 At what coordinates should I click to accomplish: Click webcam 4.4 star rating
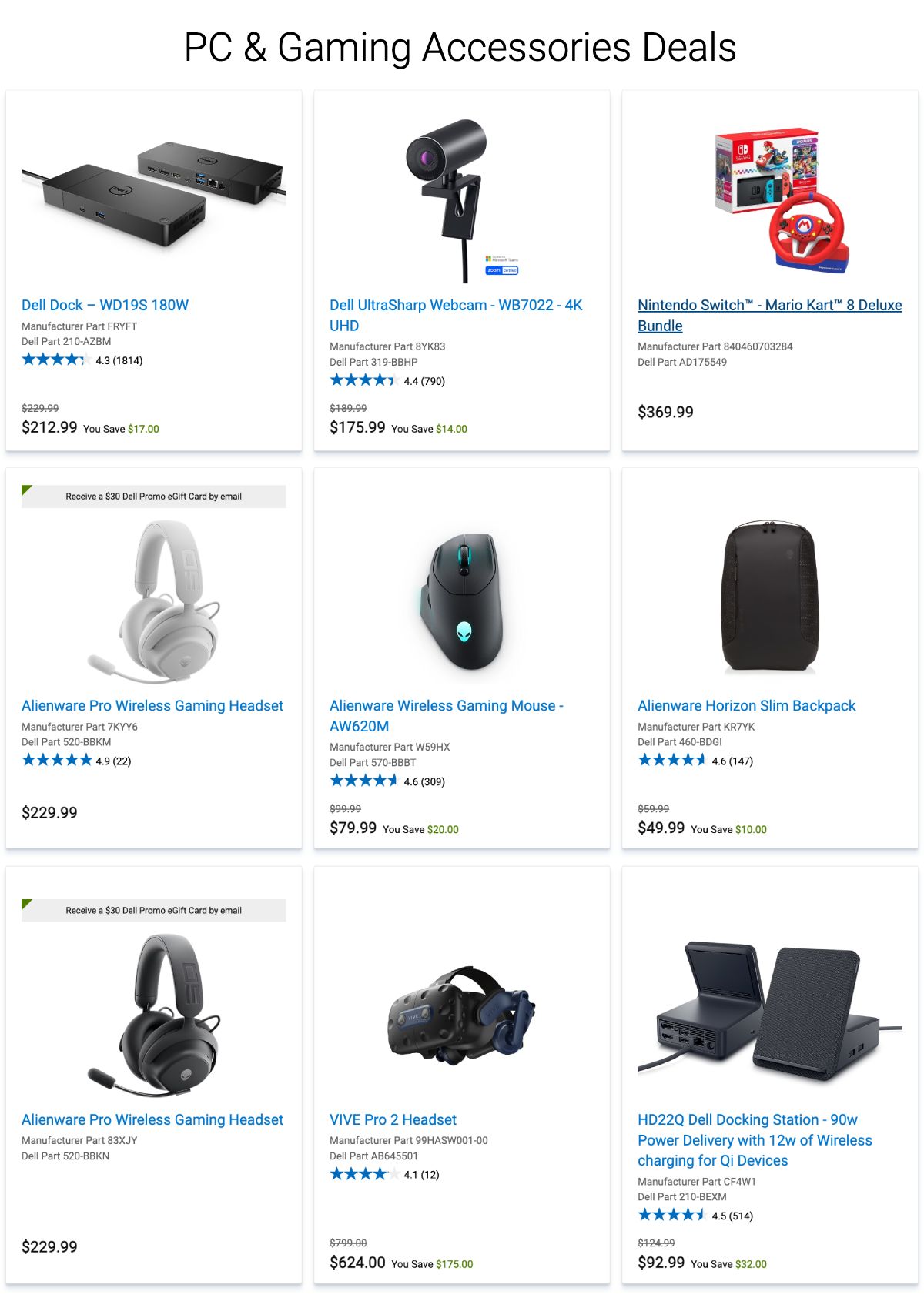pos(363,380)
